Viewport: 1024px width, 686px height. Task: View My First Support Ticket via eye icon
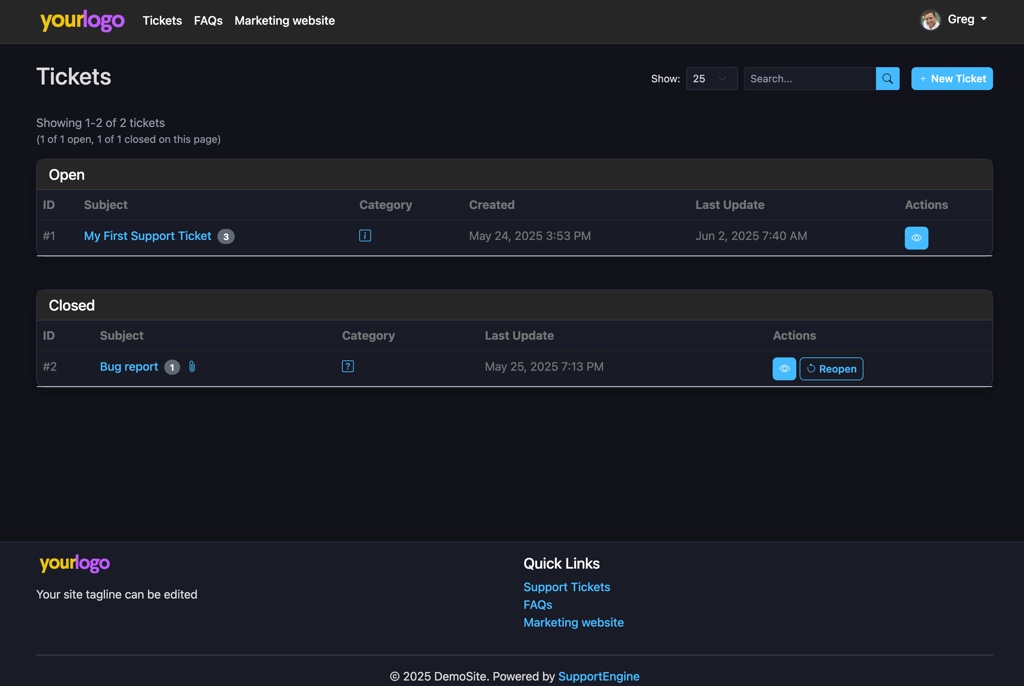[x=916, y=237]
